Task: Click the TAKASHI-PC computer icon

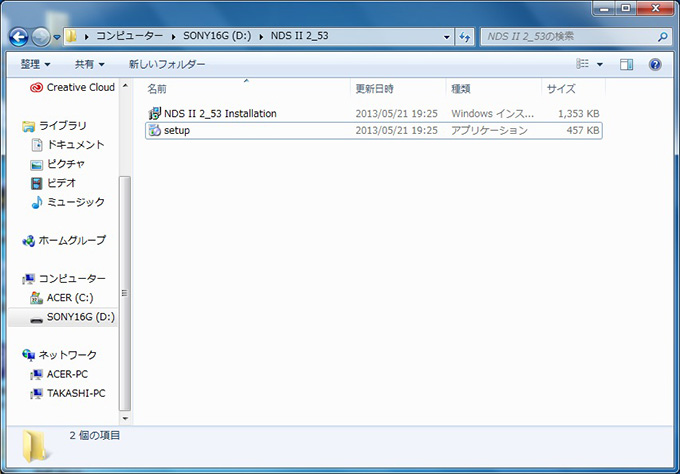Action: coord(36,394)
